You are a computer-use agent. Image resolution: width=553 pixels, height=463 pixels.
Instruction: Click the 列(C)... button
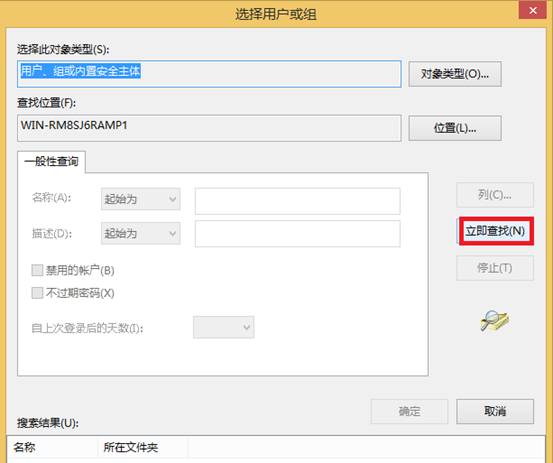tap(495, 195)
